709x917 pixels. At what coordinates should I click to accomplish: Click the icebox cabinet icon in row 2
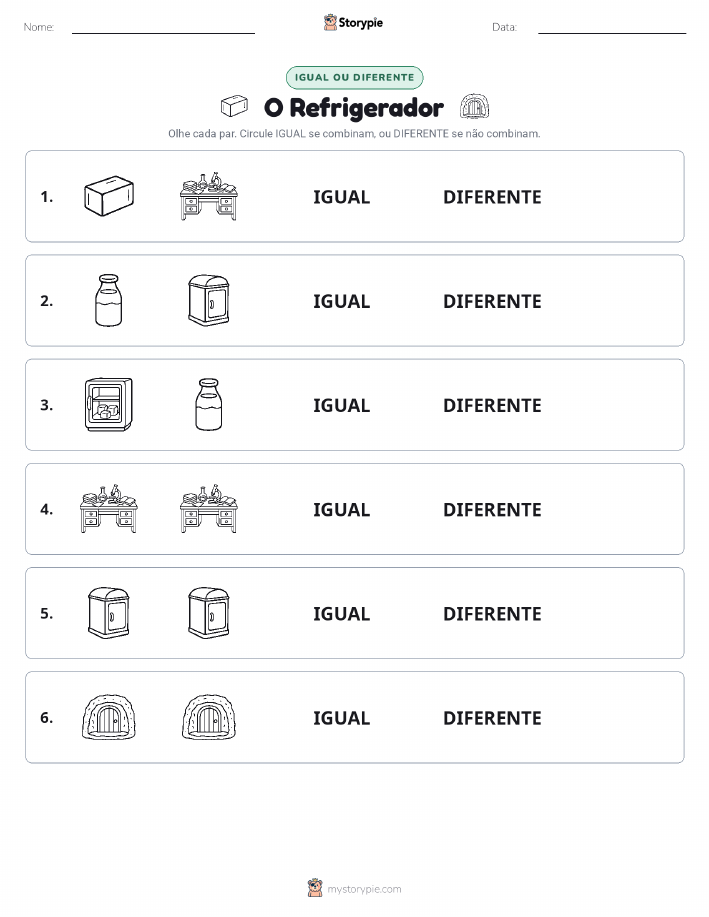coord(209,300)
